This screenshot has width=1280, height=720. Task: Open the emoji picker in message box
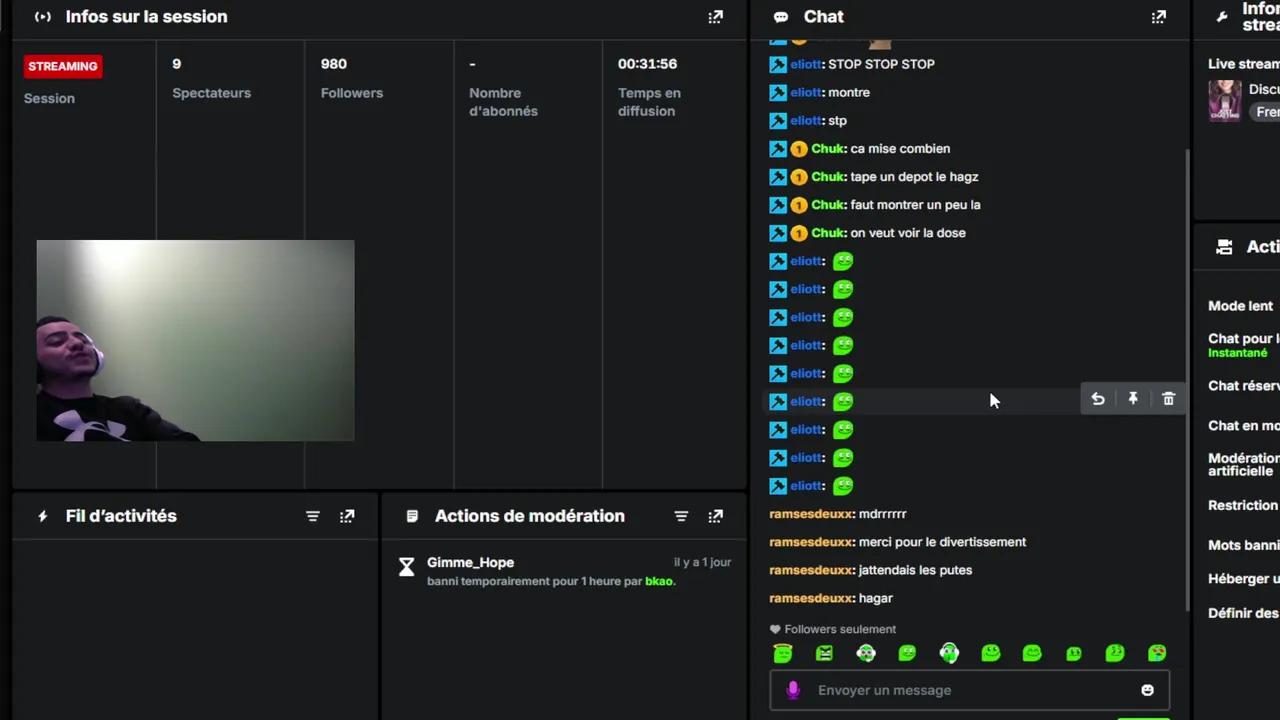[1147, 690]
